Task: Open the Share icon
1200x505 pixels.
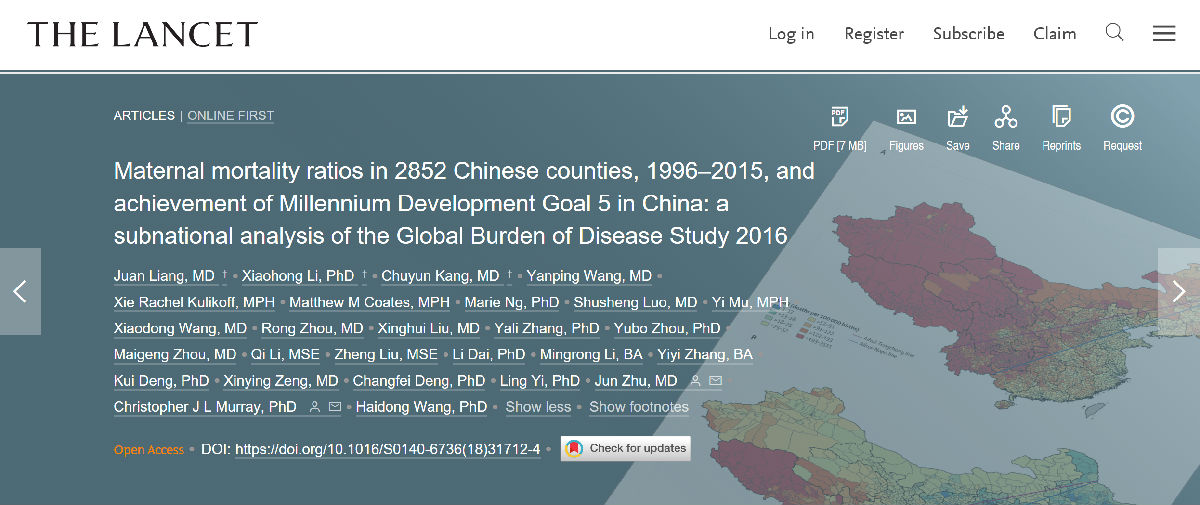Action: (1006, 117)
